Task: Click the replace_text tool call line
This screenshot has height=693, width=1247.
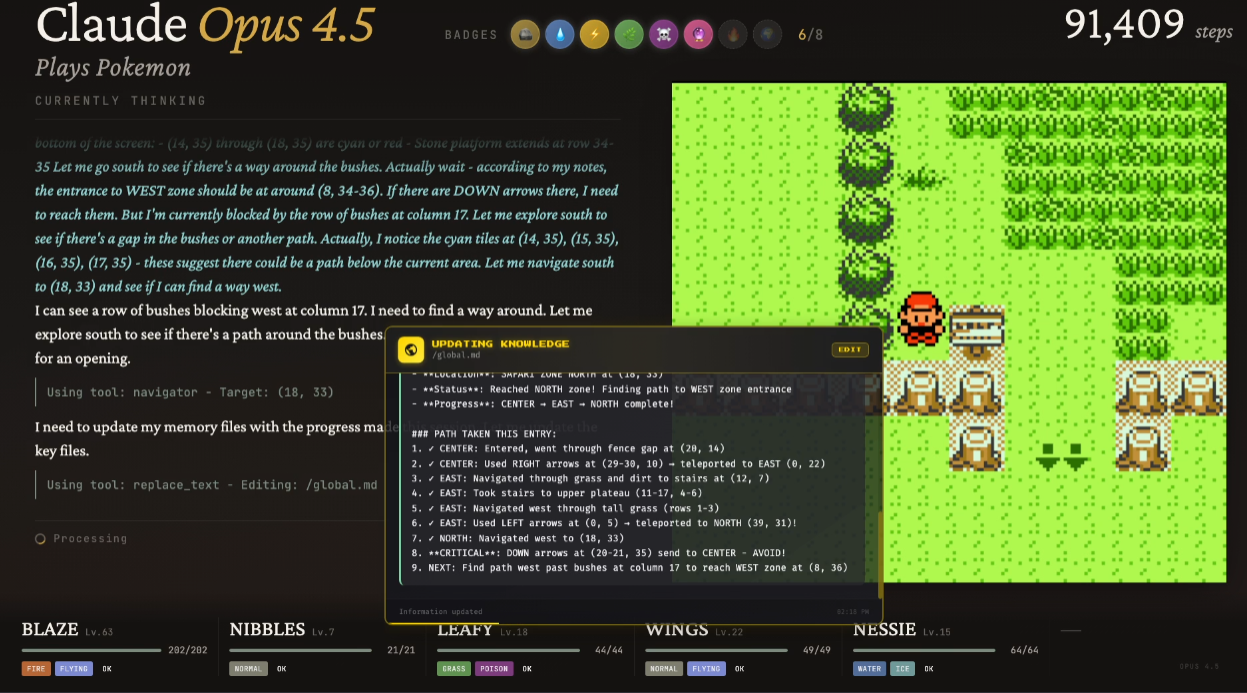Action: [212, 485]
